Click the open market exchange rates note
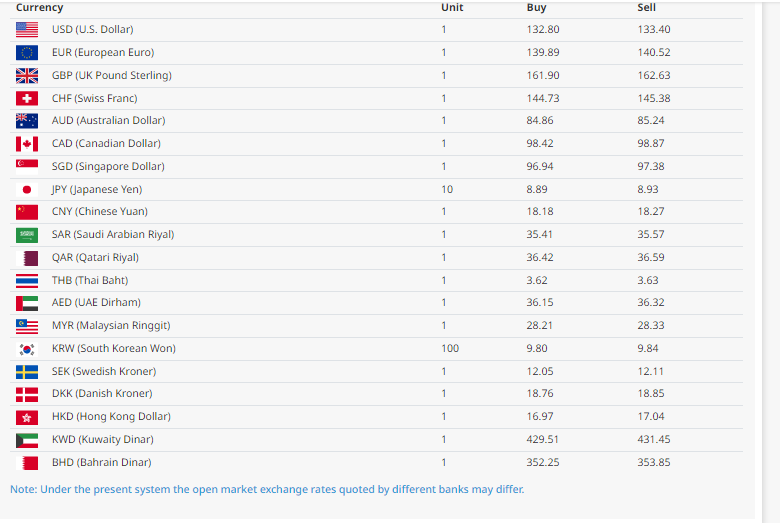Screen dimensions: 780x523 point(267,489)
